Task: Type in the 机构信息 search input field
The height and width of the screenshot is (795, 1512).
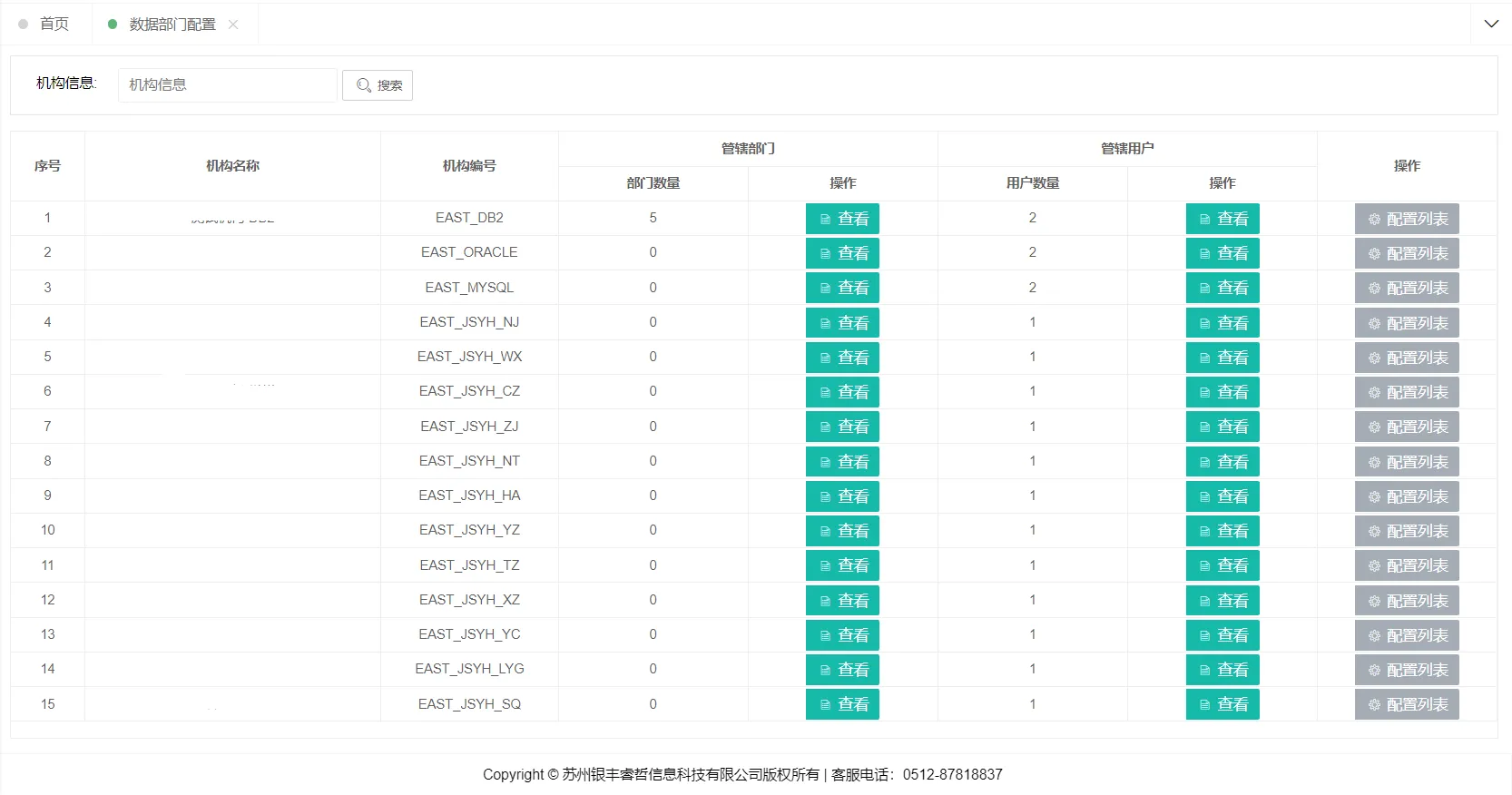Action: [x=227, y=85]
